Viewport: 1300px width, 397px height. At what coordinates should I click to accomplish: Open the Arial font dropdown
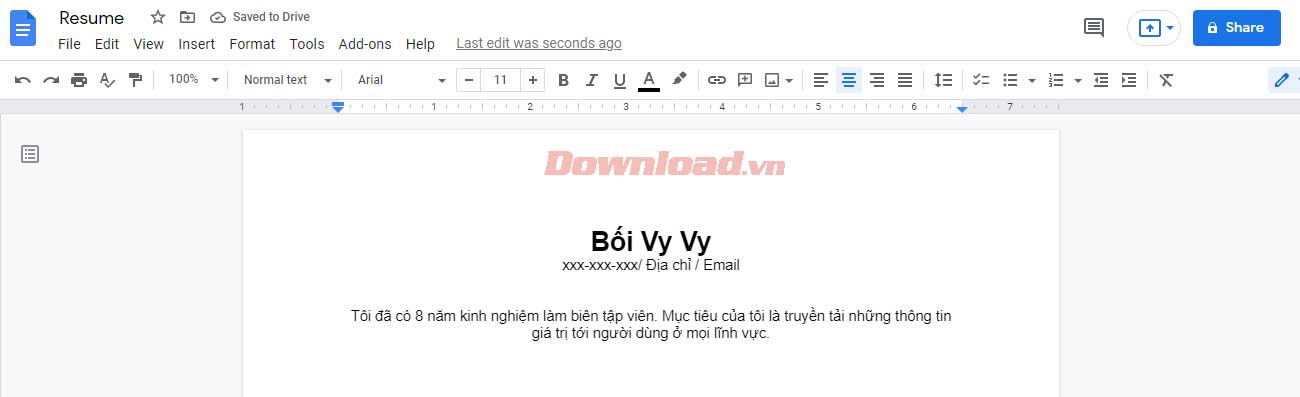coord(402,80)
